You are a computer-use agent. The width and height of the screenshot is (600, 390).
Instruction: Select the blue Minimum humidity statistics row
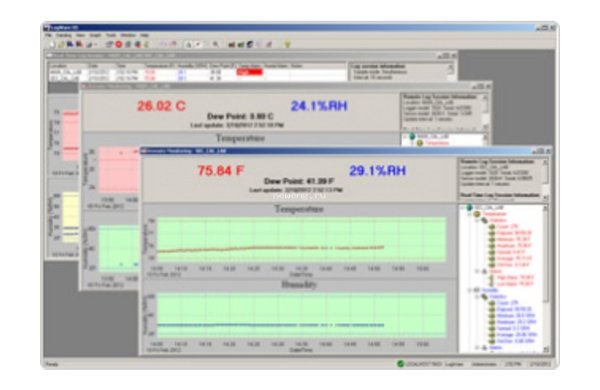tap(515, 316)
